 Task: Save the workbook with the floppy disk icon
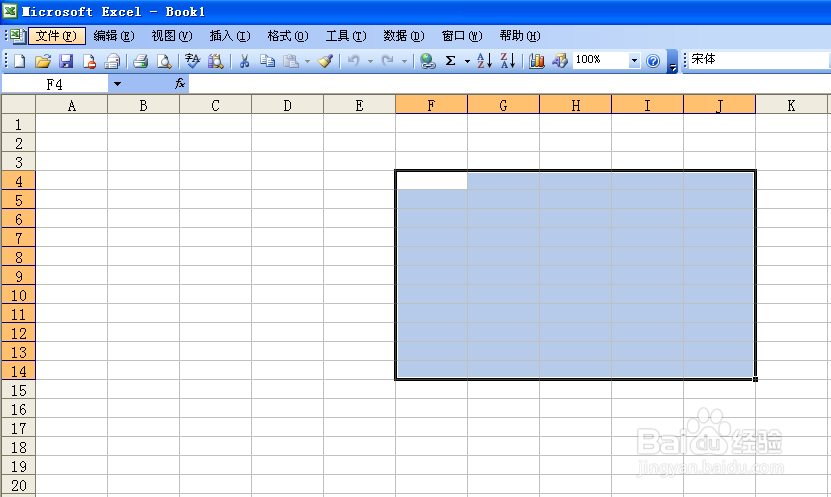pos(66,61)
